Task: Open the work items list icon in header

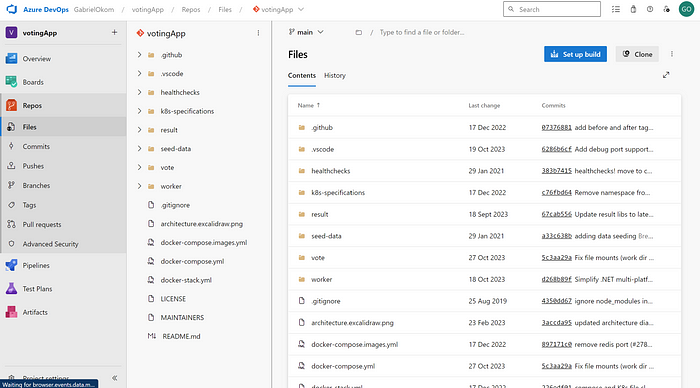Action: (616, 9)
